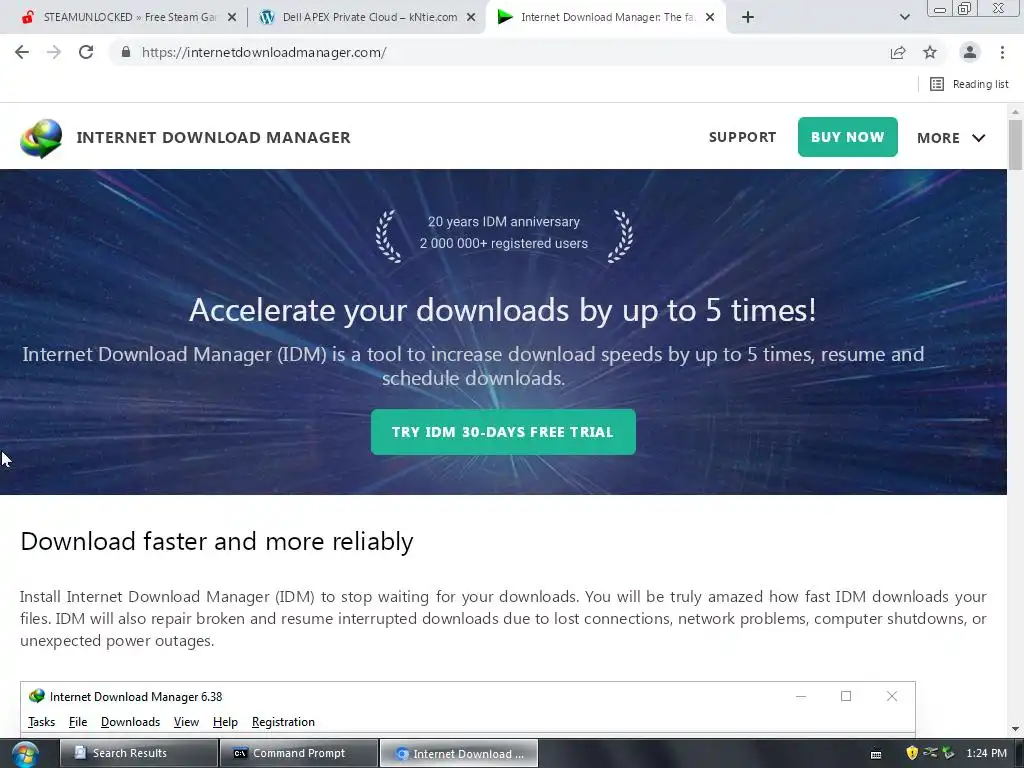
Task: Click 'Accelerate your downloads' headline
Action: pyautogui.click(x=503, y=310)
